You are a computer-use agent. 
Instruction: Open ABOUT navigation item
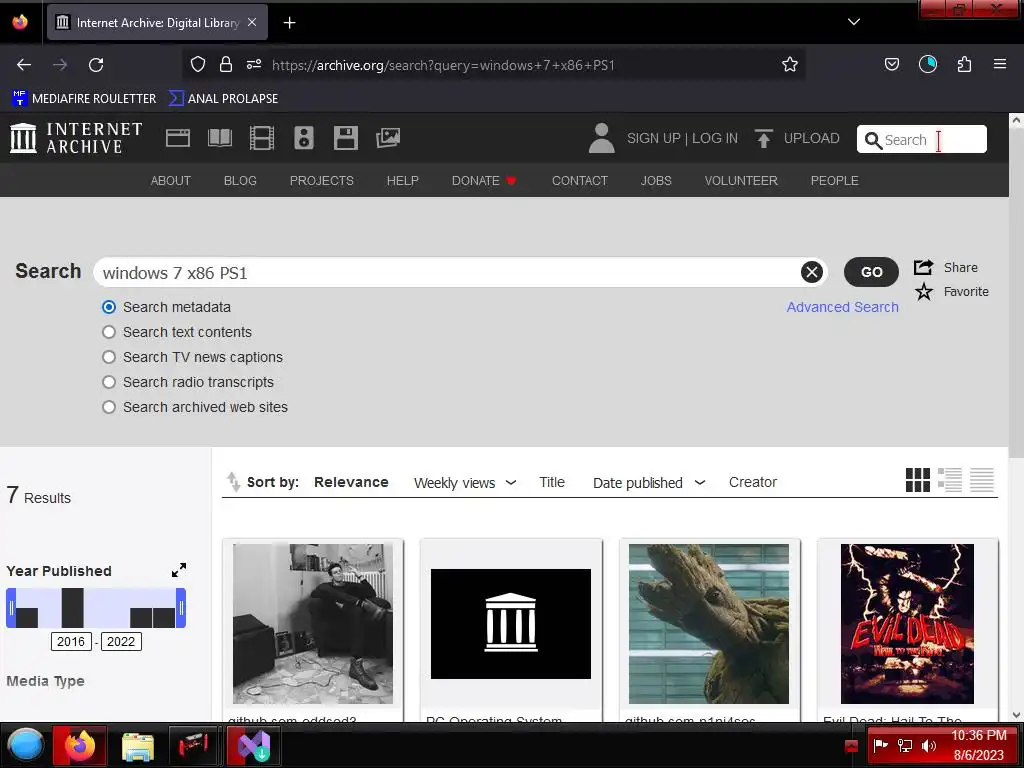click(x=170, y=181)
